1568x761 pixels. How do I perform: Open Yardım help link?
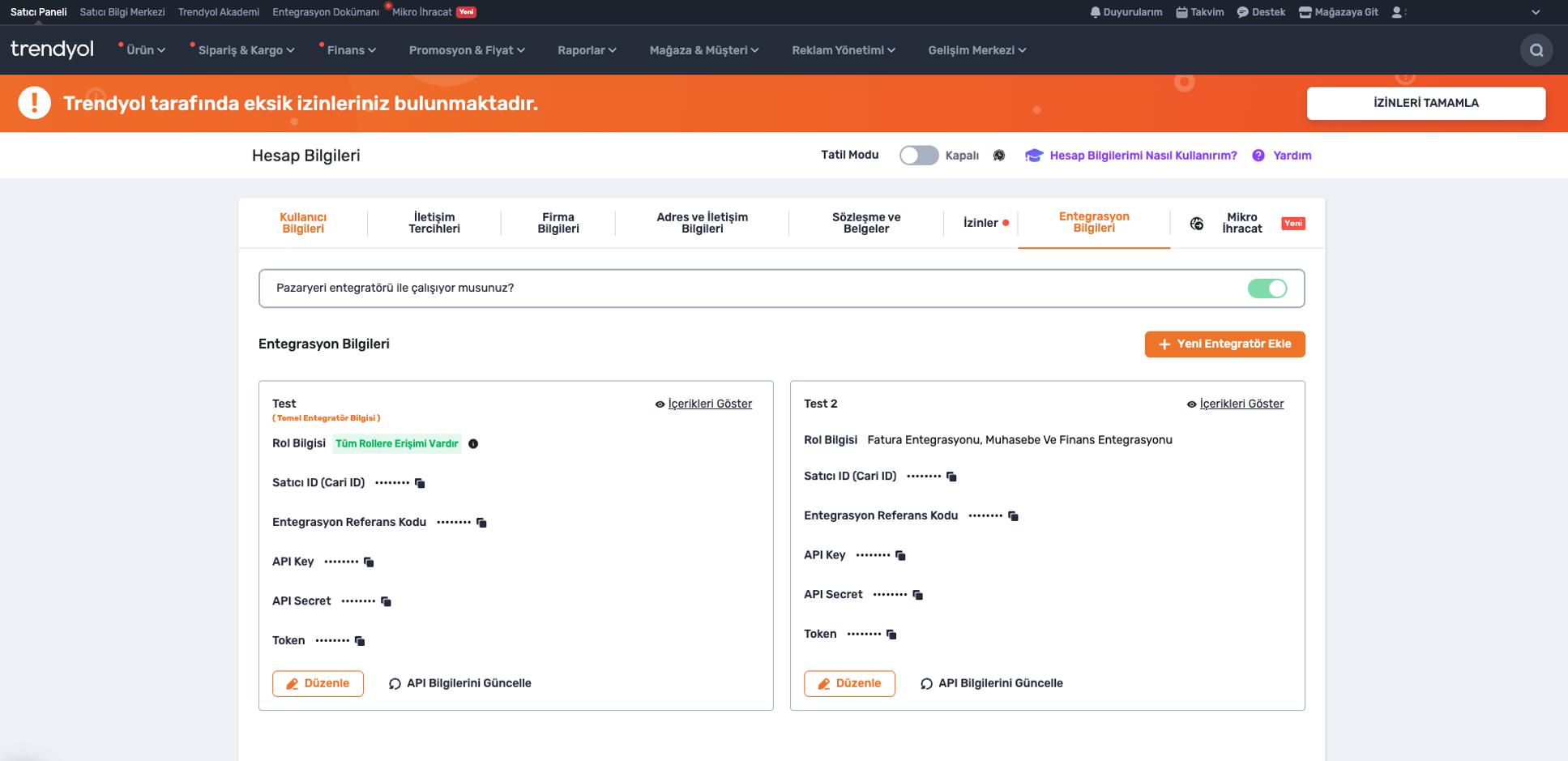(x=1282, y=156)
